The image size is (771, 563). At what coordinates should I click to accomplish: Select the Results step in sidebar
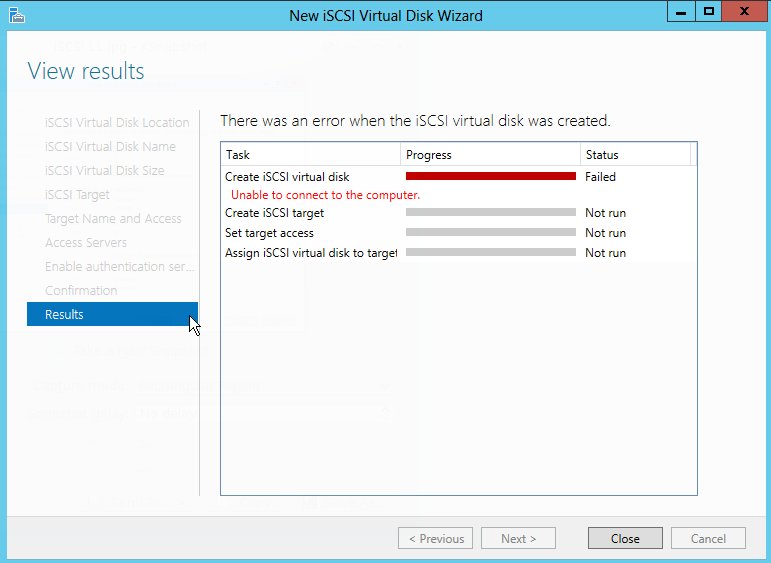112,314
